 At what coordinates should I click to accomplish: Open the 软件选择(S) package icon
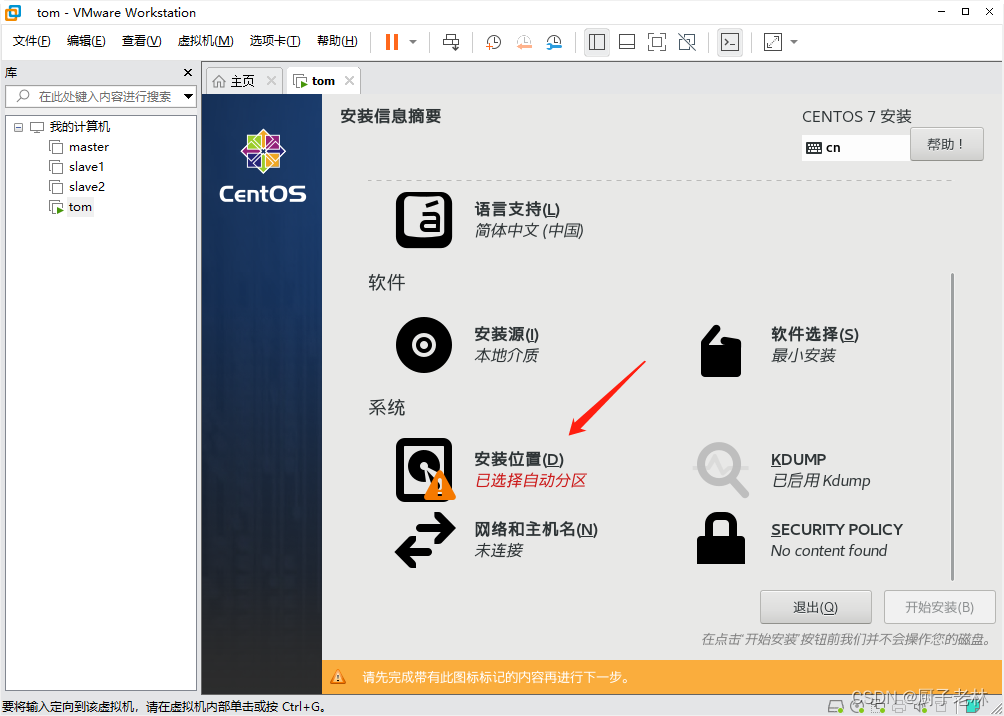point(721,350)
